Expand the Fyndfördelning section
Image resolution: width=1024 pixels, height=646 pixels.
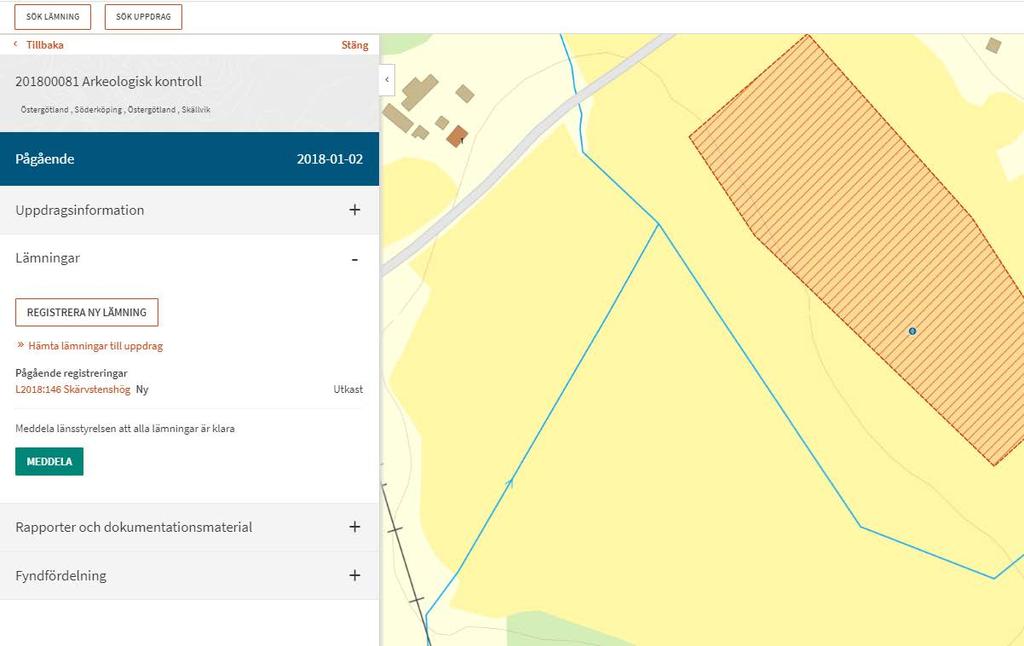click(x=189, y=575)
